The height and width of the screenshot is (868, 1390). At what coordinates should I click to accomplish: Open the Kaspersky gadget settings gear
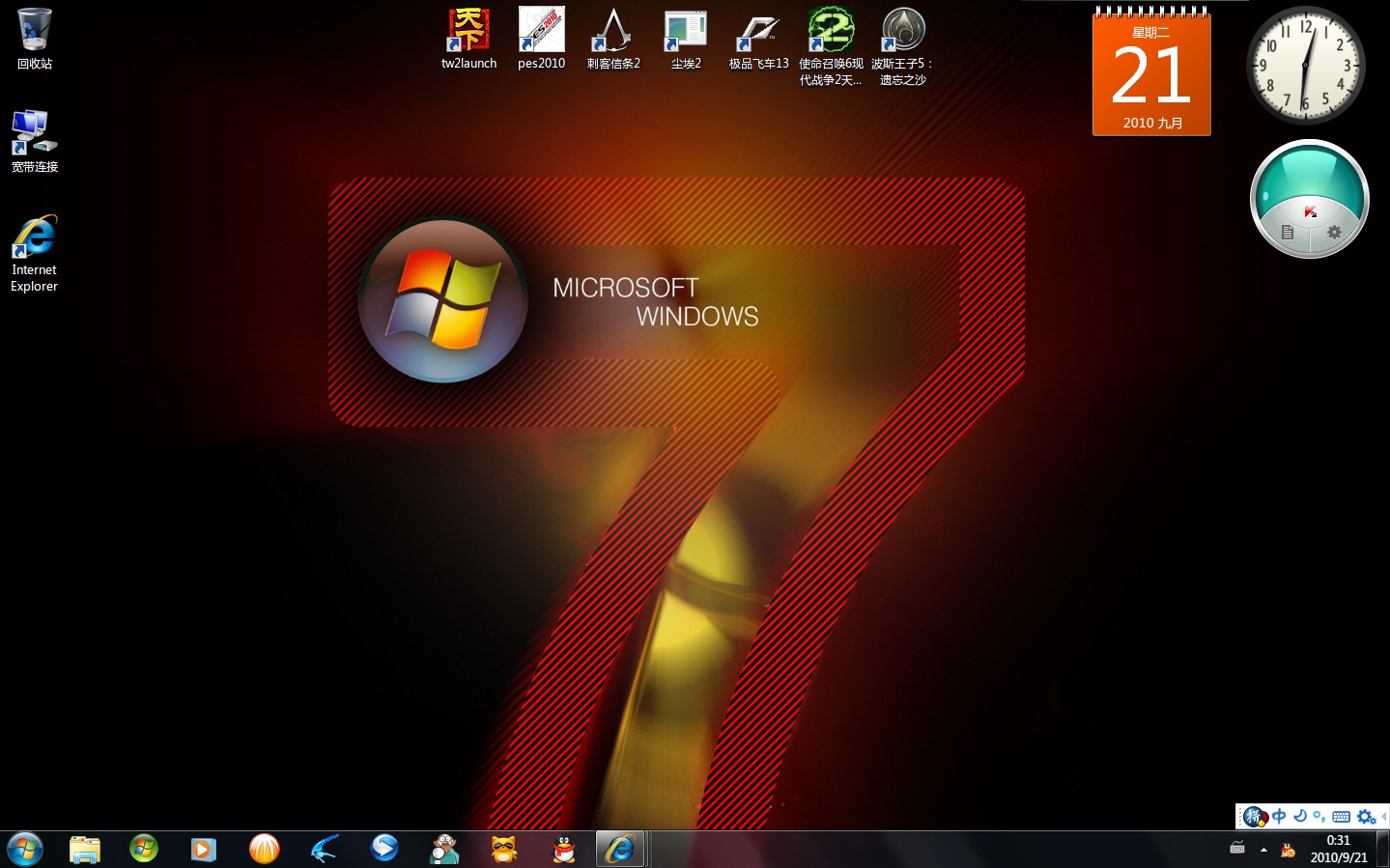click(1334, 232)
